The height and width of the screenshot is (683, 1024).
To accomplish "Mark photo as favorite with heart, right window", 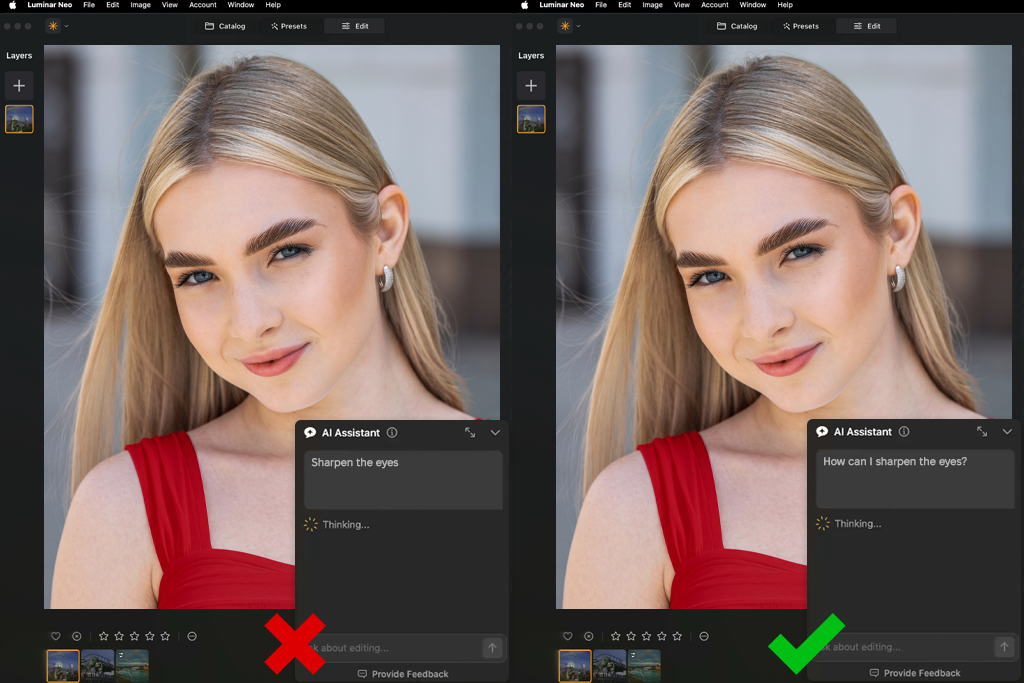I will (x=568, y=636).
